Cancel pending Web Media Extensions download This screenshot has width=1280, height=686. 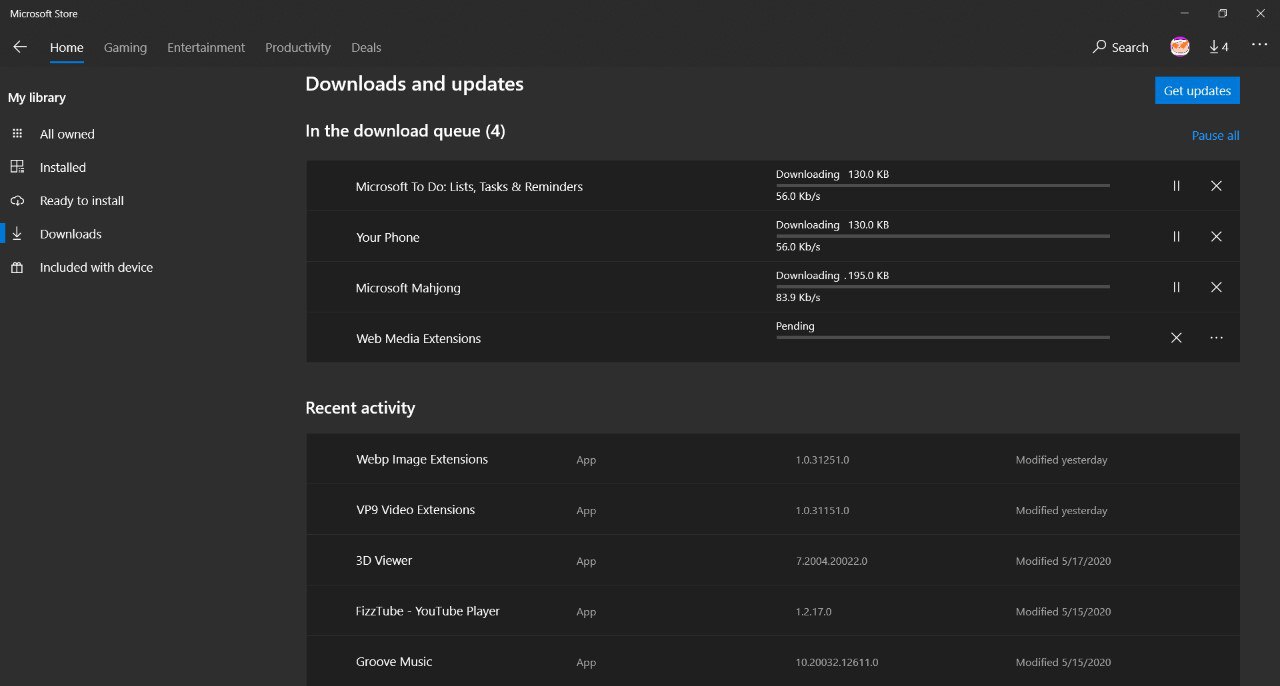(x=1176, y=338)
